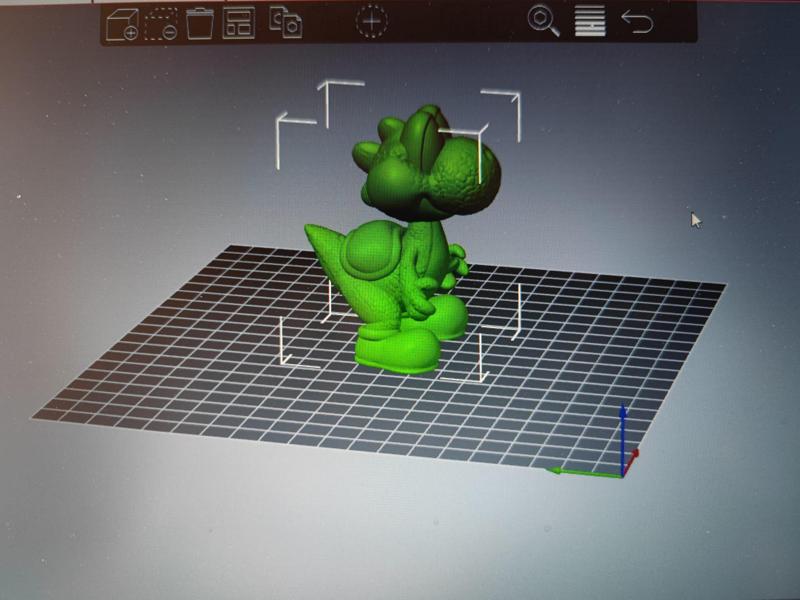
Task: Click the trash bin delete icon
Action: (199, 23)
